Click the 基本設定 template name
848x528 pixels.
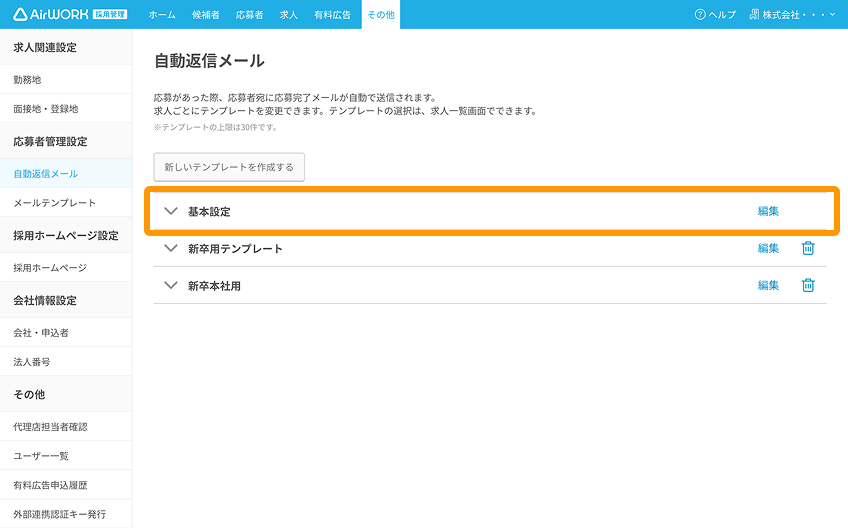tap(209, 212)
